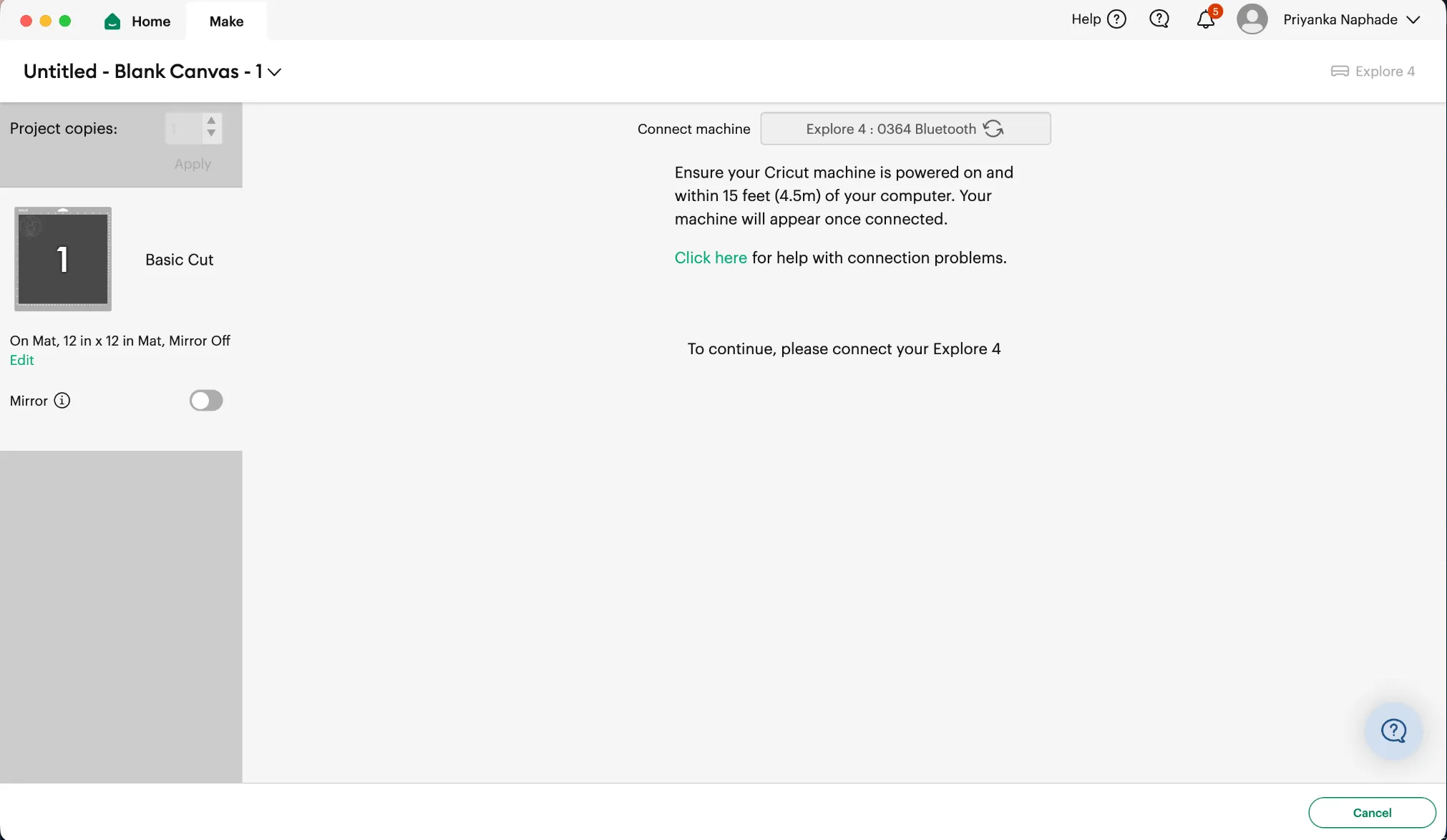Increase project copies with the up arrow
Image resolution: width=1447 pixels, height=840 pixels.
tap(211, 120)
